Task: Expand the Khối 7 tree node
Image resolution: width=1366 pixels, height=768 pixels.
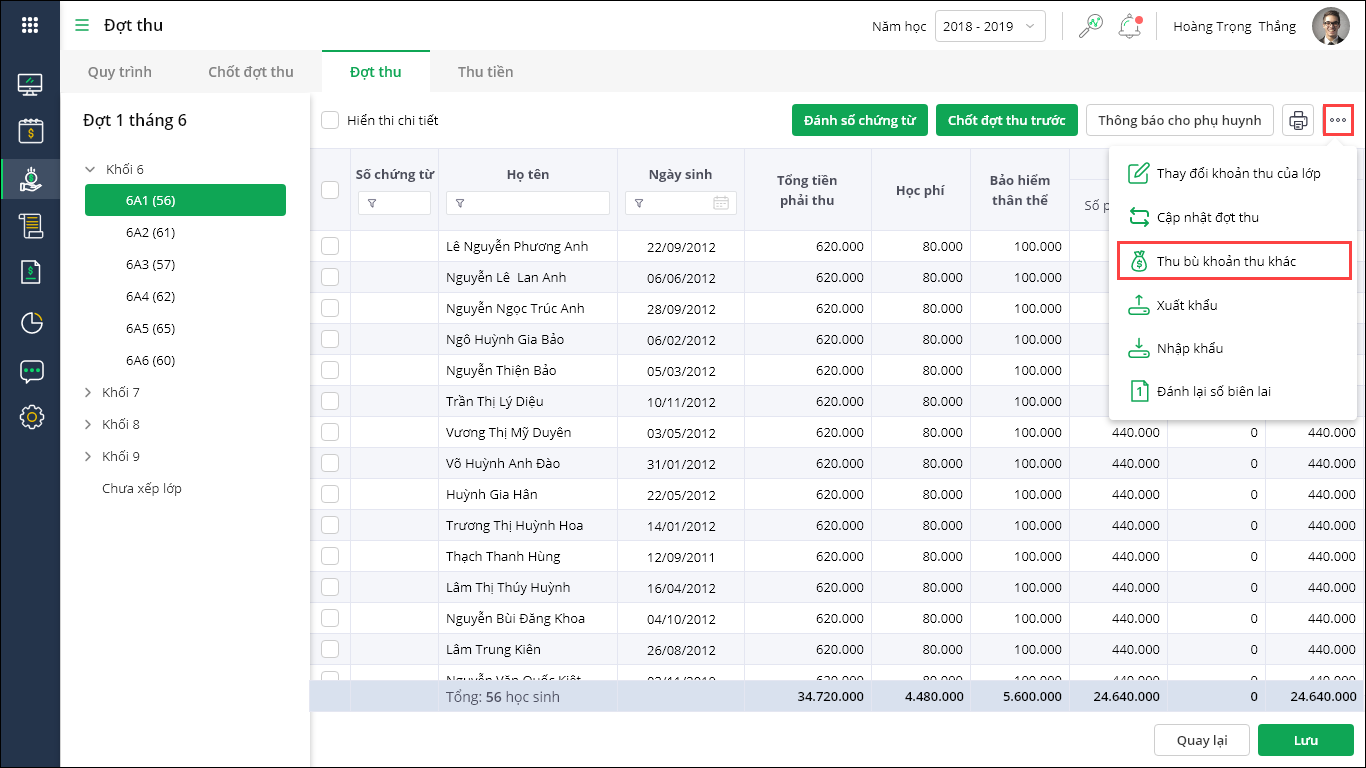Action: click(88, 393)
